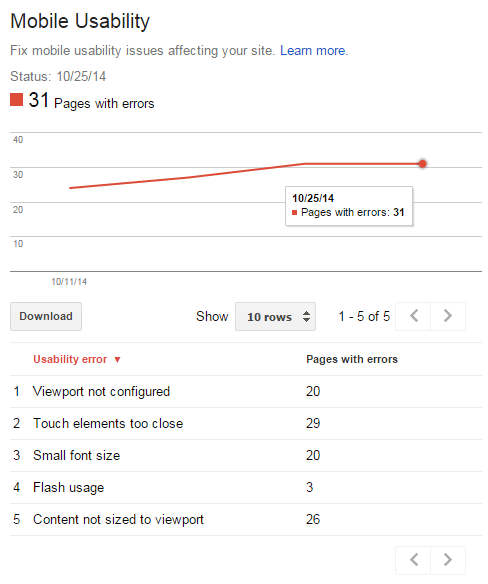Sort by Pages with errors column

(x=352, y=359)
